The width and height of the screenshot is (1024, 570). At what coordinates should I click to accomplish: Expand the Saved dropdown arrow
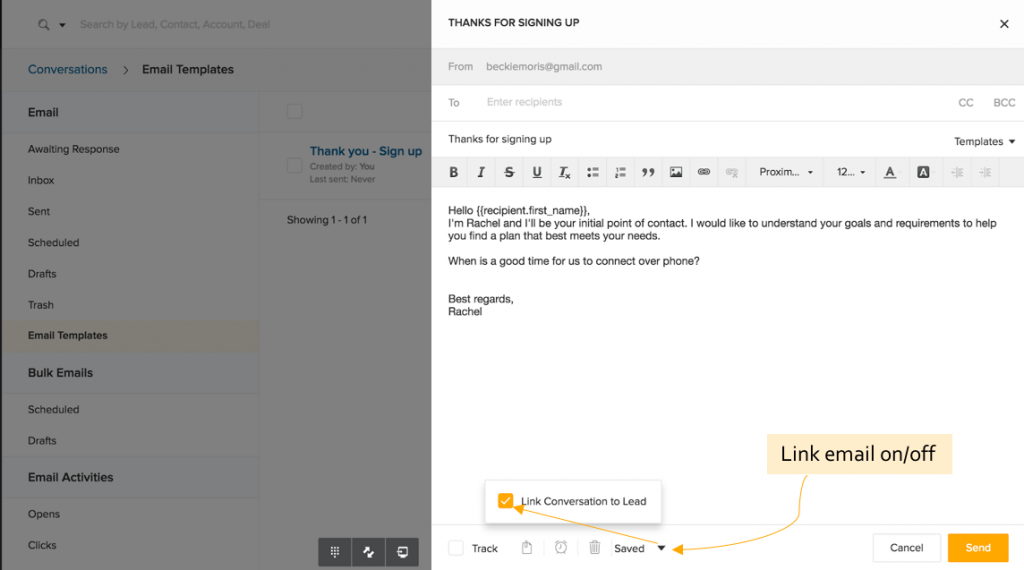point(661,548)
